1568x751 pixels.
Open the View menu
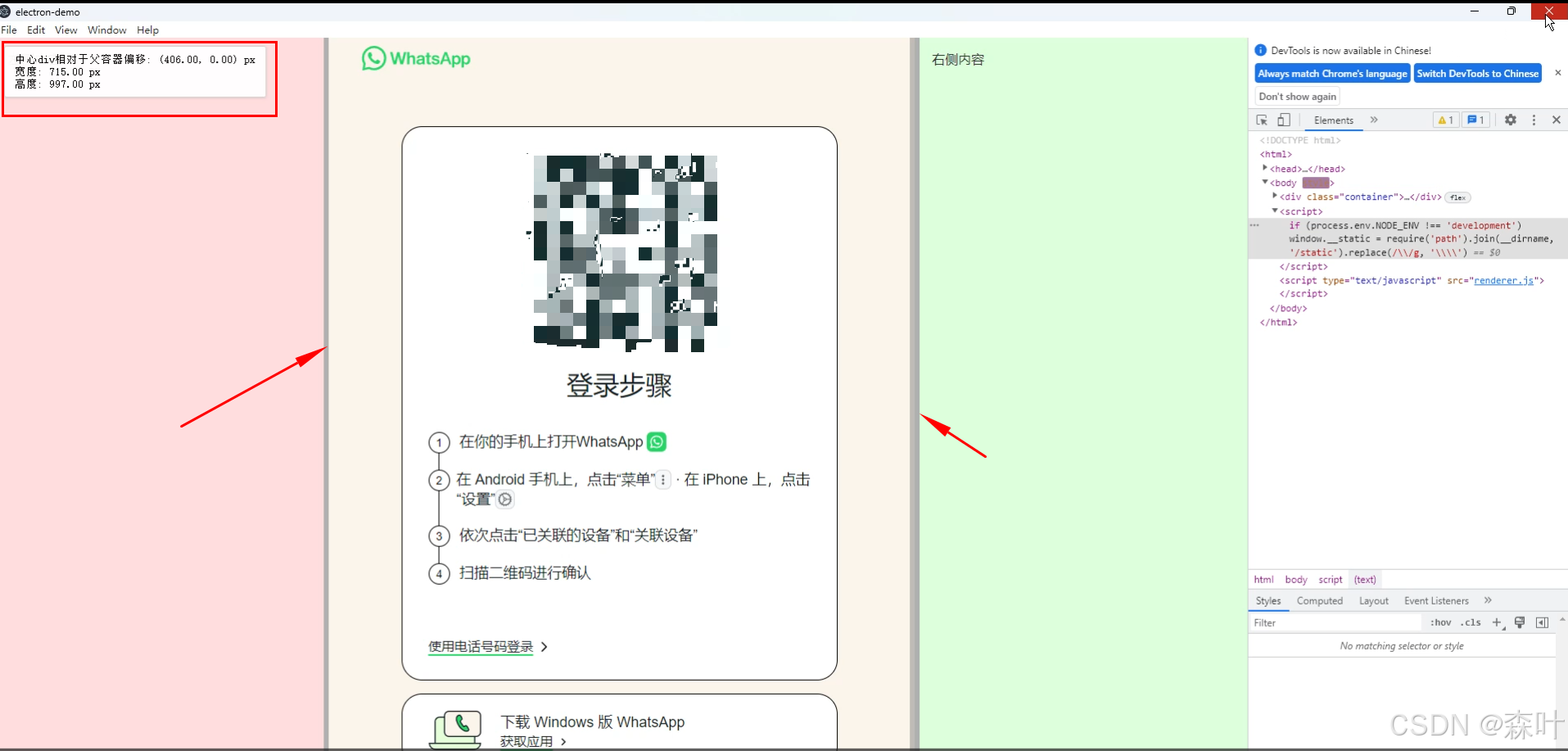click(x=66, y=29)
